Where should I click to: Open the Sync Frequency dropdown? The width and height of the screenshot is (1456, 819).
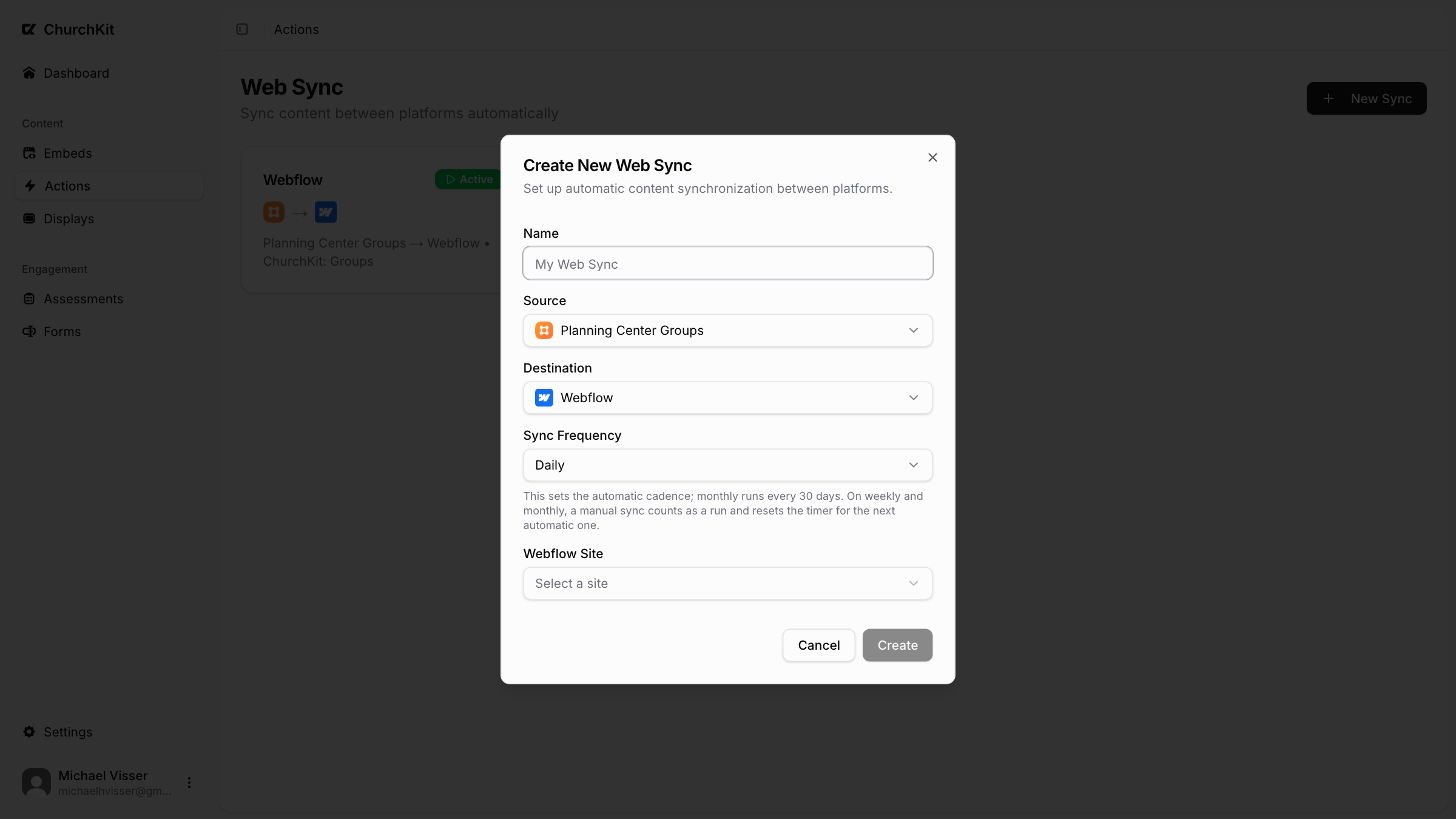727,465
